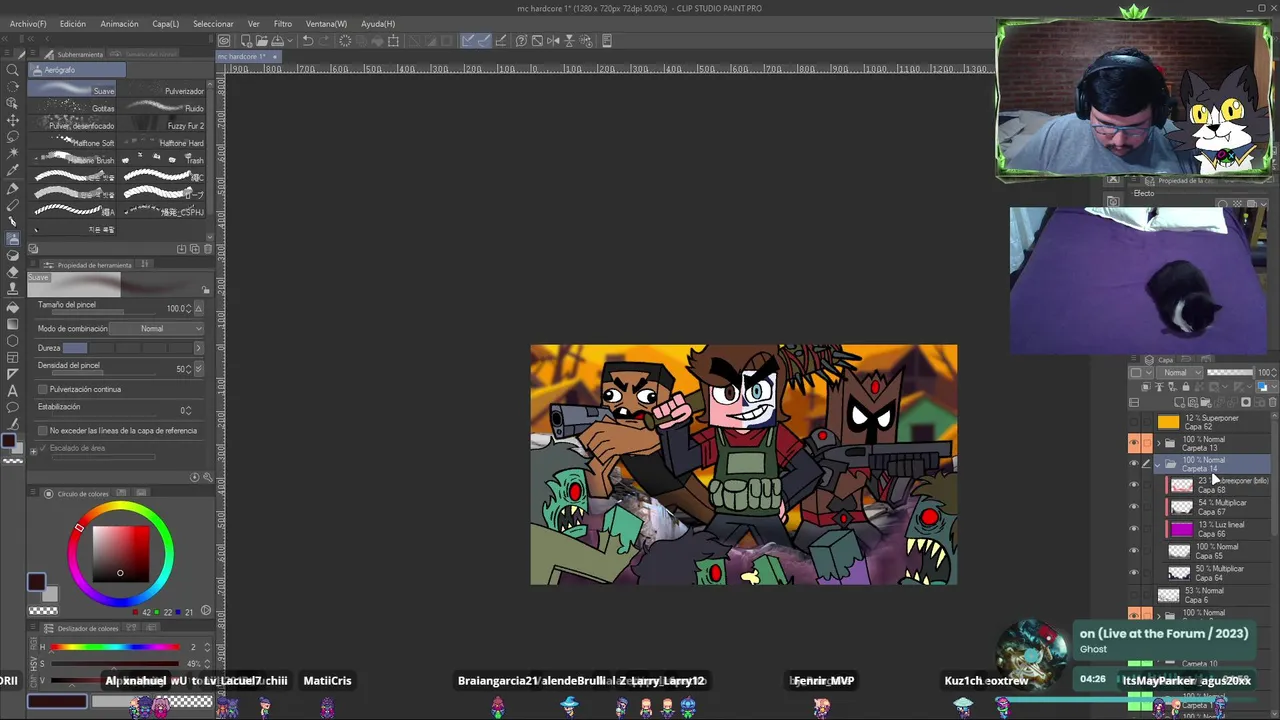Hide layer Capa 67
1280x720 pixels.
[x=1134, y=507]
